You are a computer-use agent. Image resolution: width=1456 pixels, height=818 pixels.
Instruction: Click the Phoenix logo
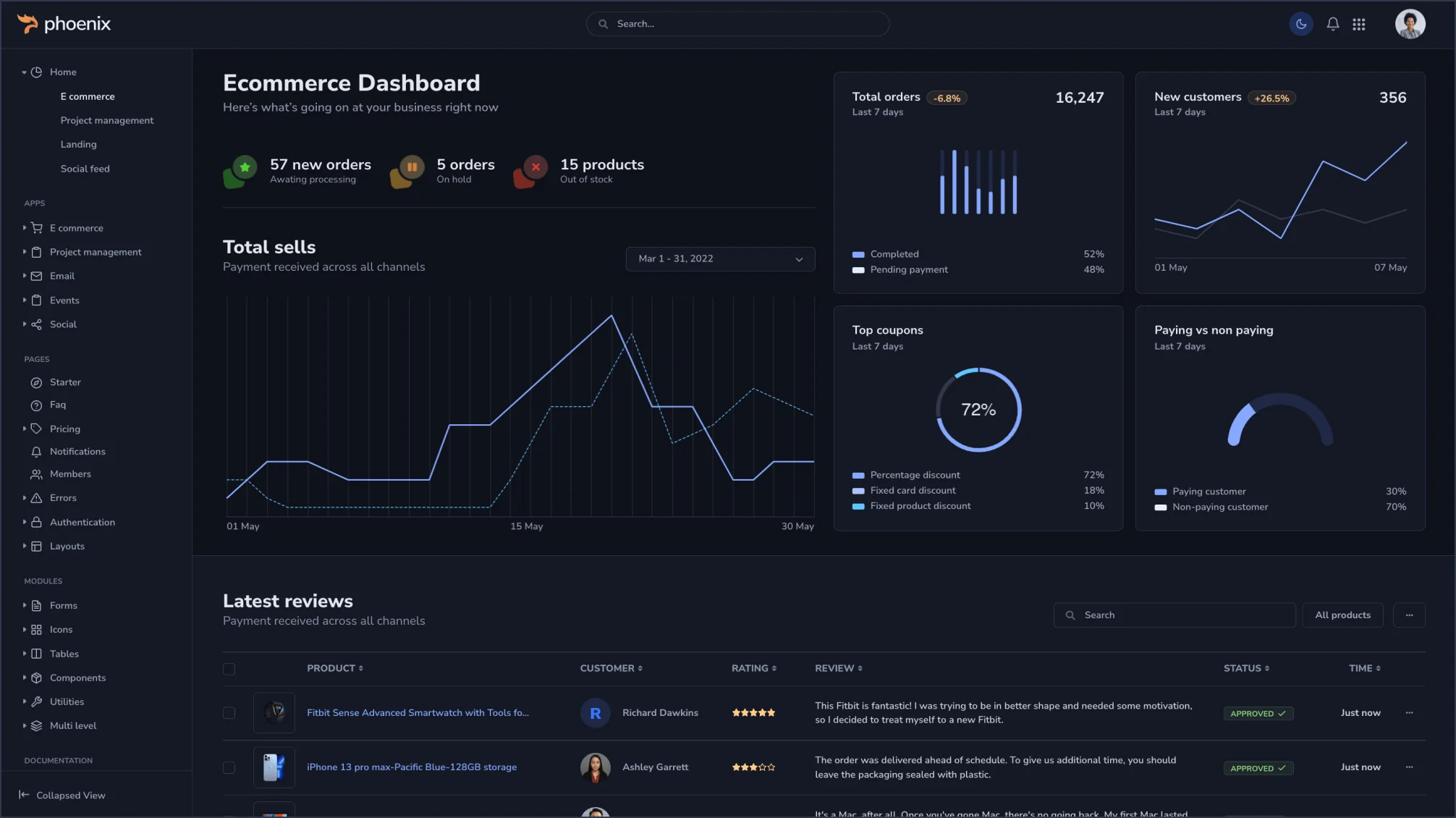[64, 24]
